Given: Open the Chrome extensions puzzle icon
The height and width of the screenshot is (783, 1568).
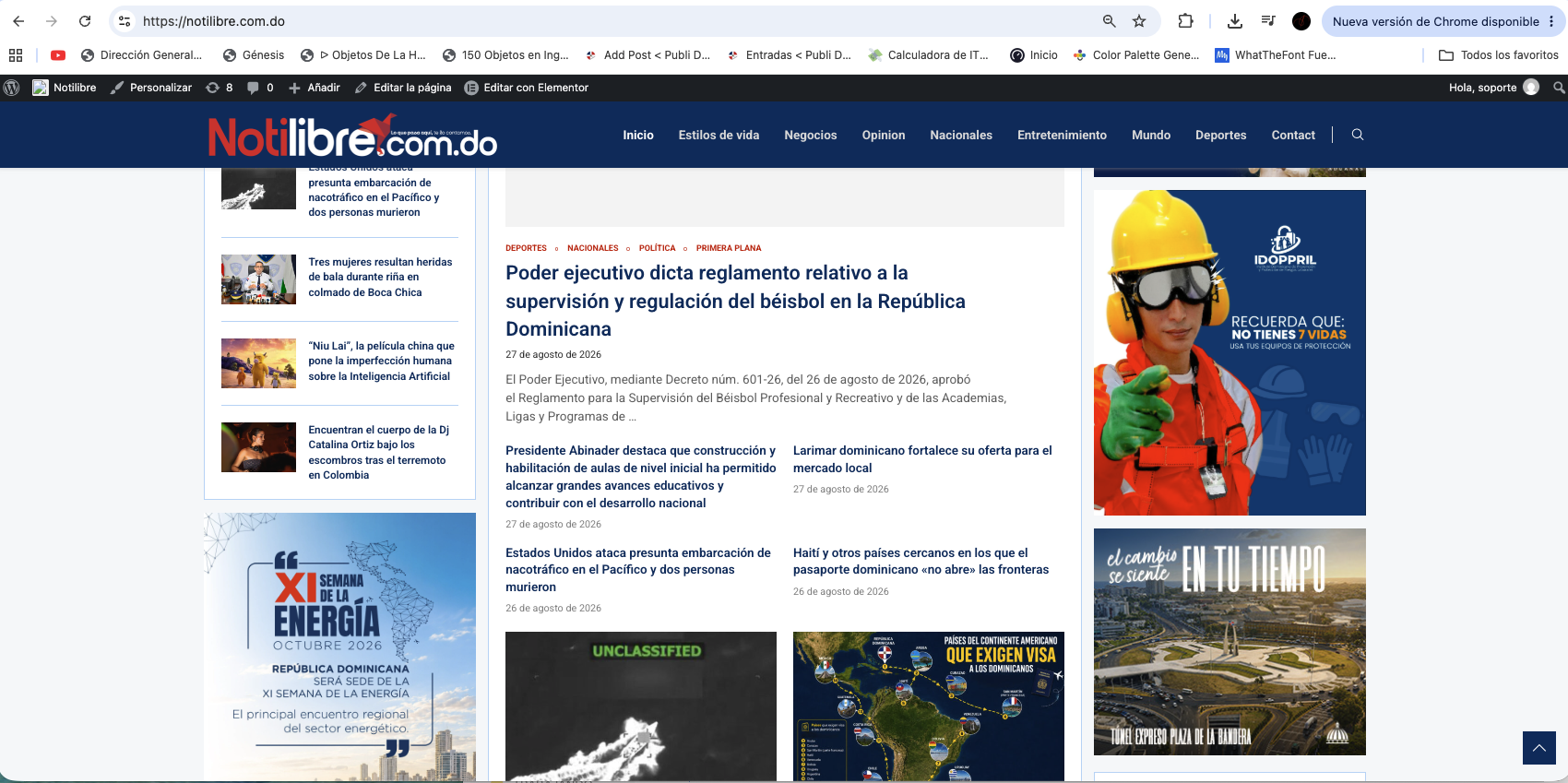Looking at the screenshot, I should tap(1185, 21).
